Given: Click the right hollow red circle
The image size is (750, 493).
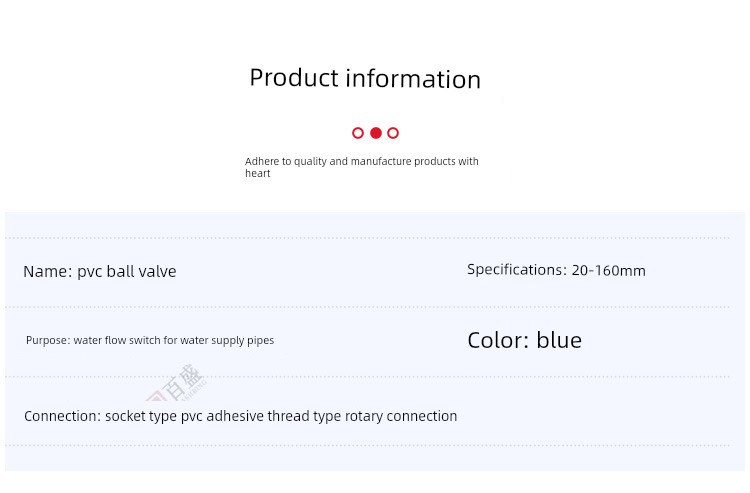Looking at the screenshot, I should click(393, 133).
